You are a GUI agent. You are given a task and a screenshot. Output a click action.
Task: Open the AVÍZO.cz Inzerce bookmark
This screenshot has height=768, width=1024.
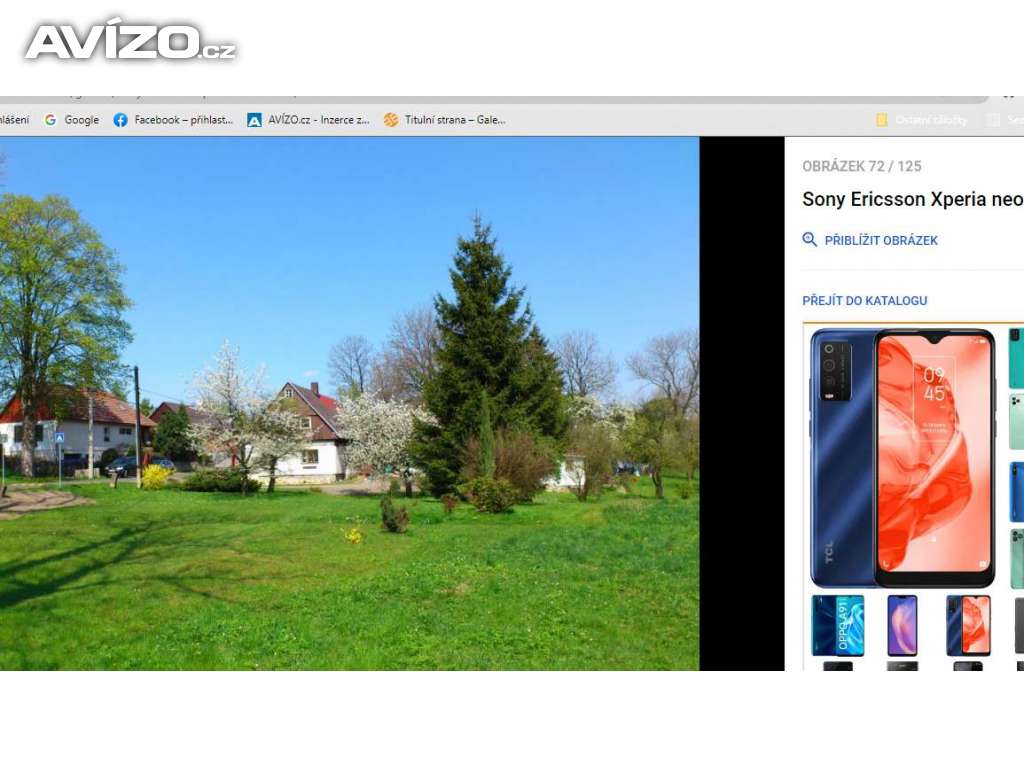[x=308, y=120]
